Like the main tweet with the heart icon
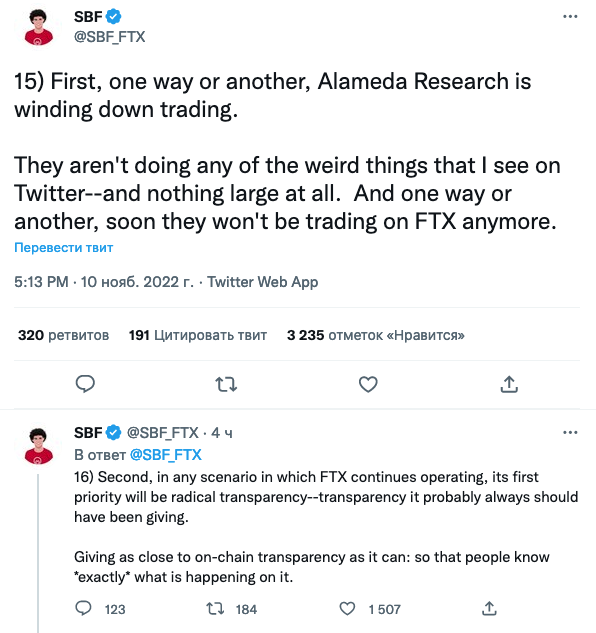 click(368, 384)
